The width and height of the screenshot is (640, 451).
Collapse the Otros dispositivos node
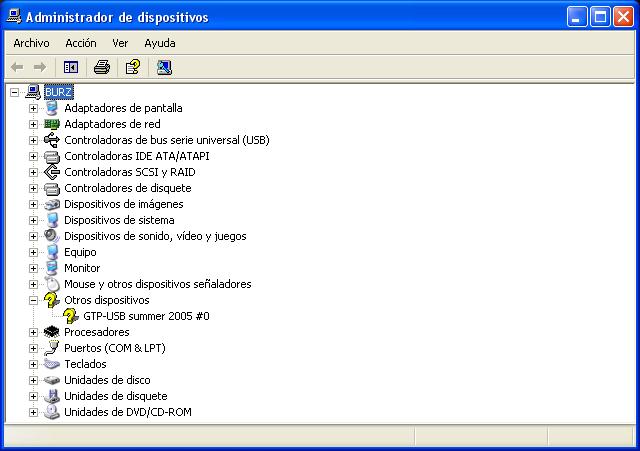pyautogui.click(x=33, y=300)
